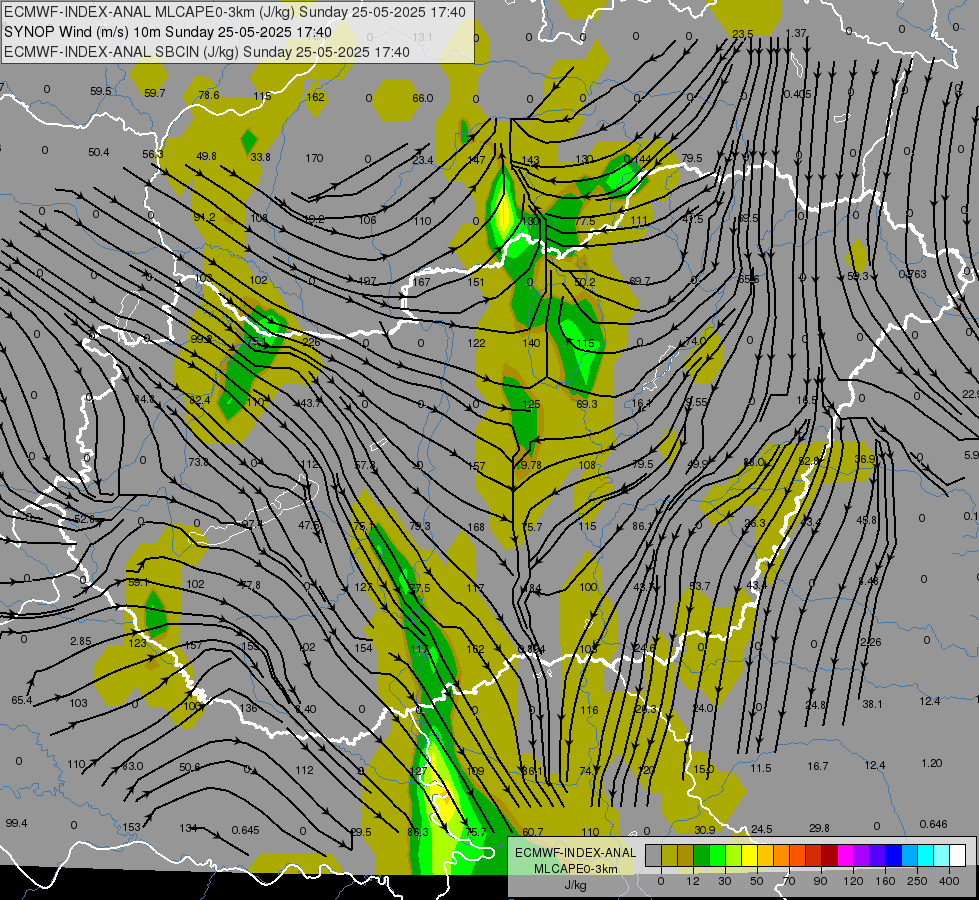Click the map value '0.405'
The height and width of the screenshot is (900, 979).
point(797,94)
